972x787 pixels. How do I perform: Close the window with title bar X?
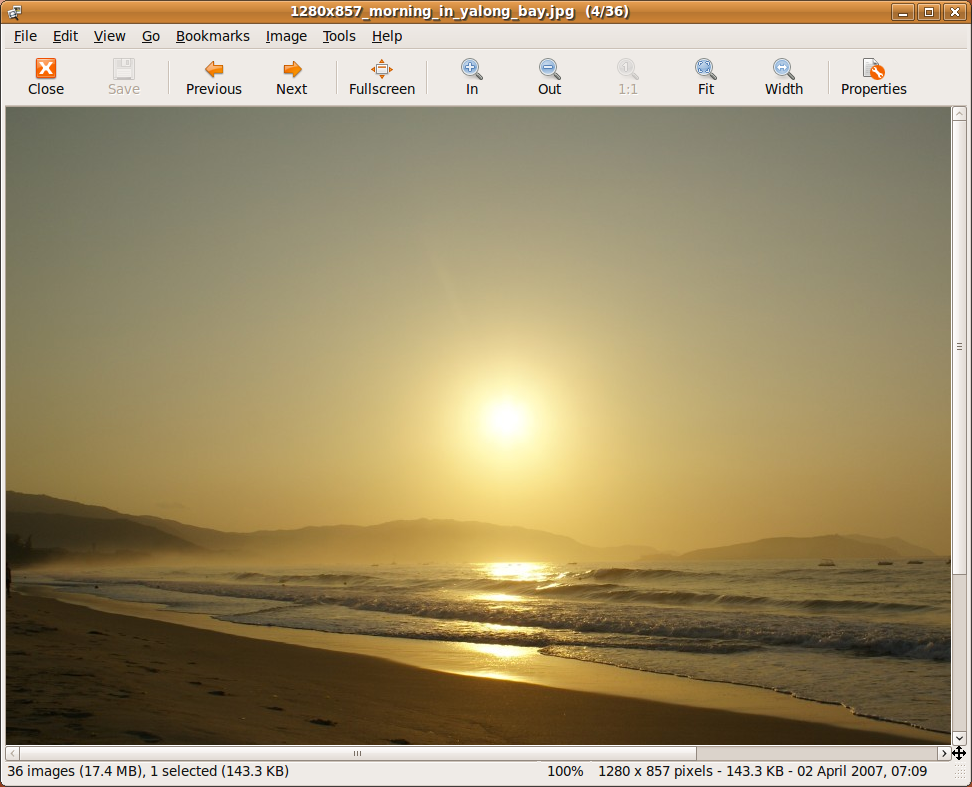[x=955, y=12]
